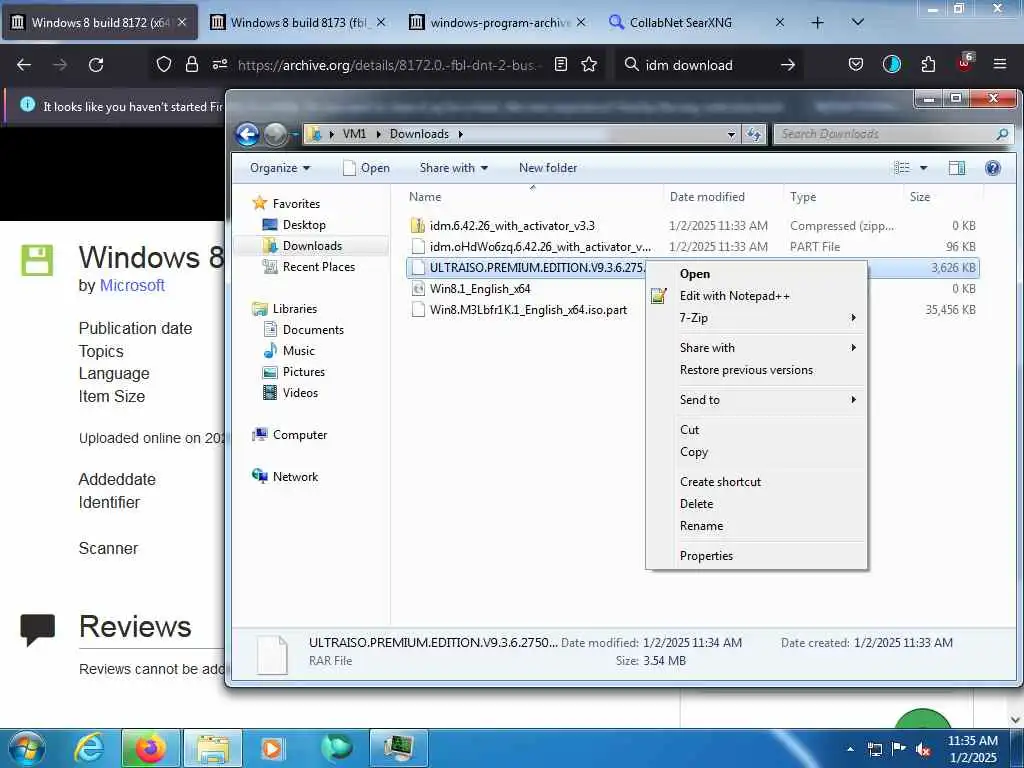
Task: Click the search go arrow next to idm download
Action: (788, 65)
